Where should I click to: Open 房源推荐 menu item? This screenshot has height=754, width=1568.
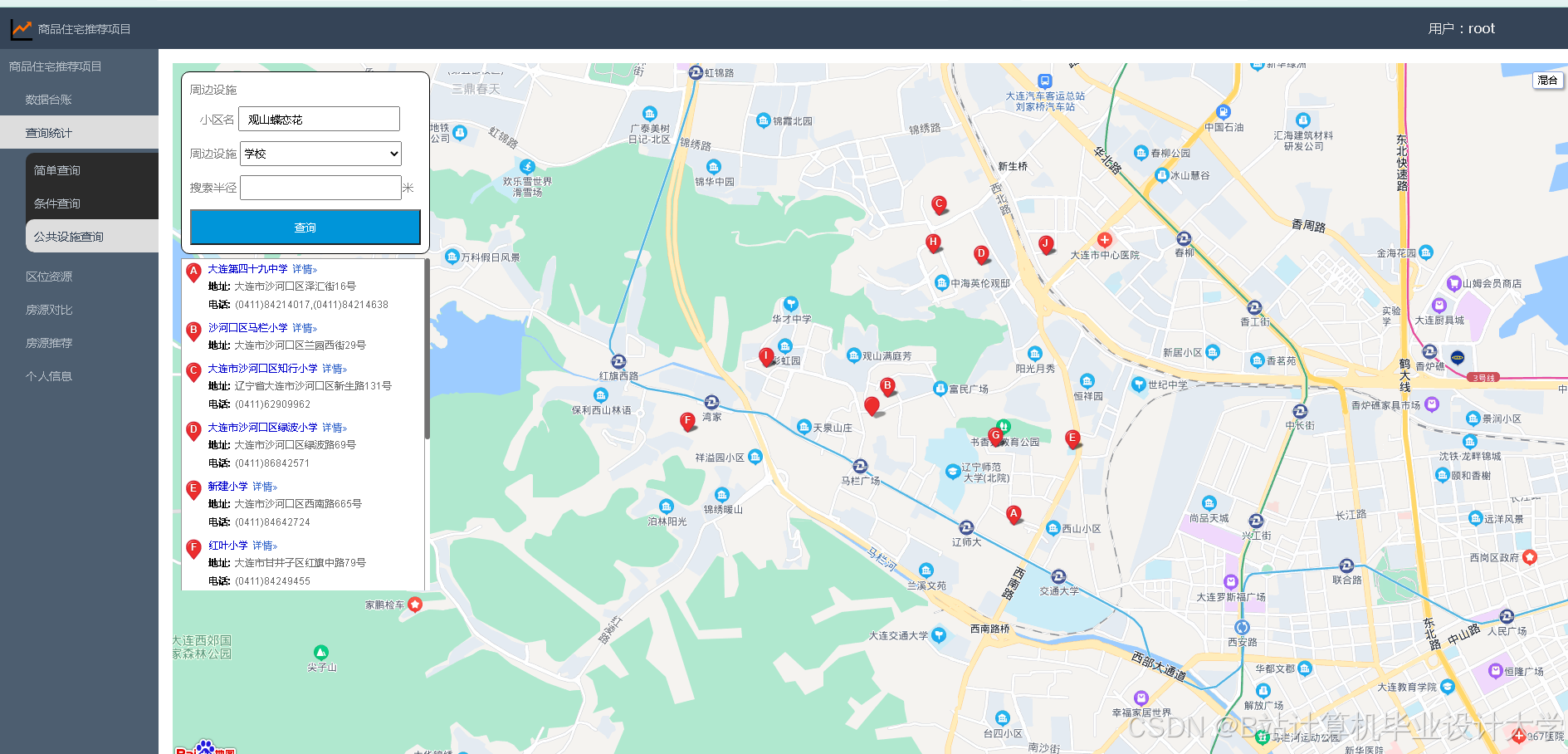[x=49, y=343]
